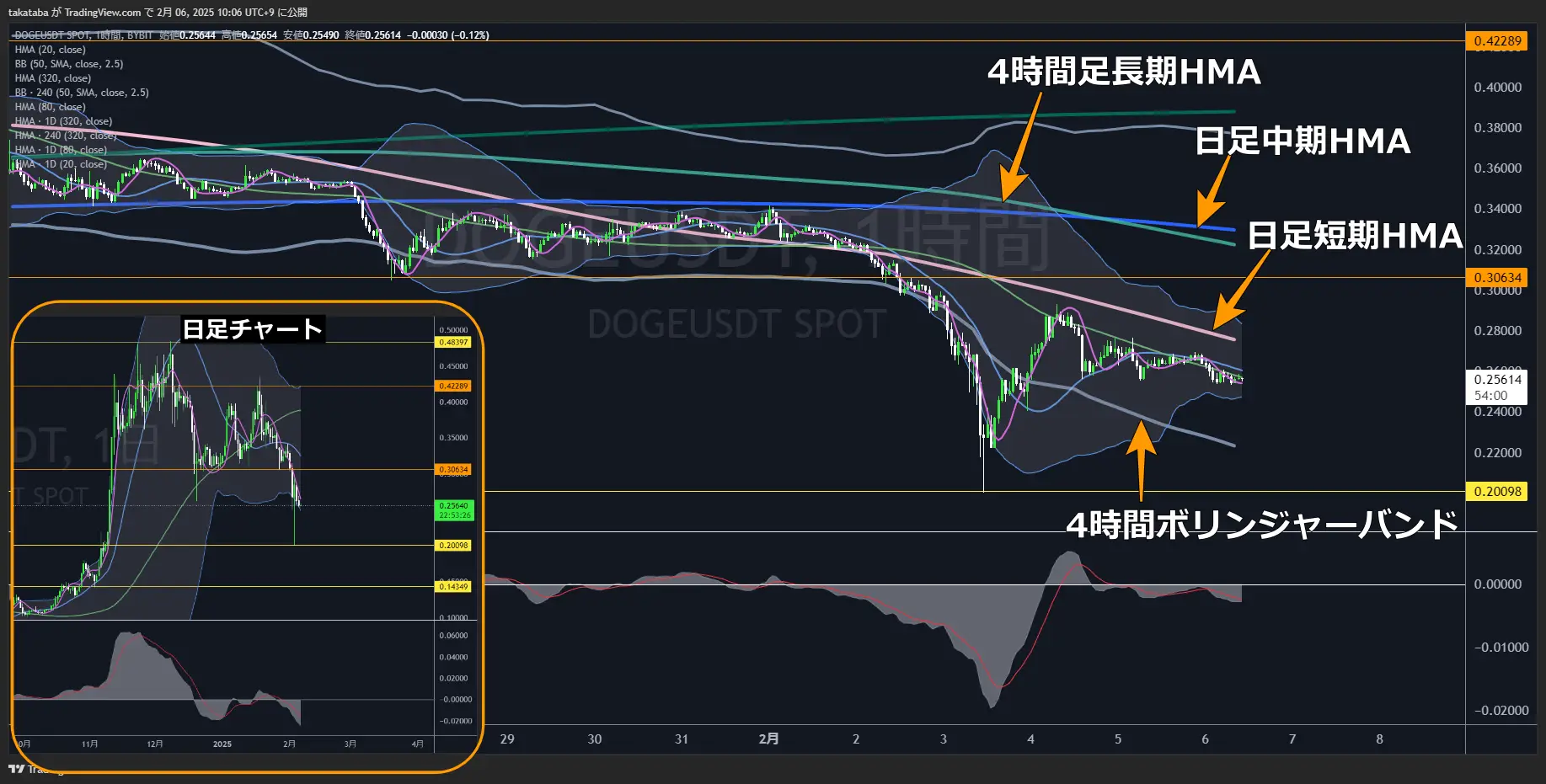The image size is (1546, 784).
Task: Click date 30 on the main time axis
Action: click(595, 739)
